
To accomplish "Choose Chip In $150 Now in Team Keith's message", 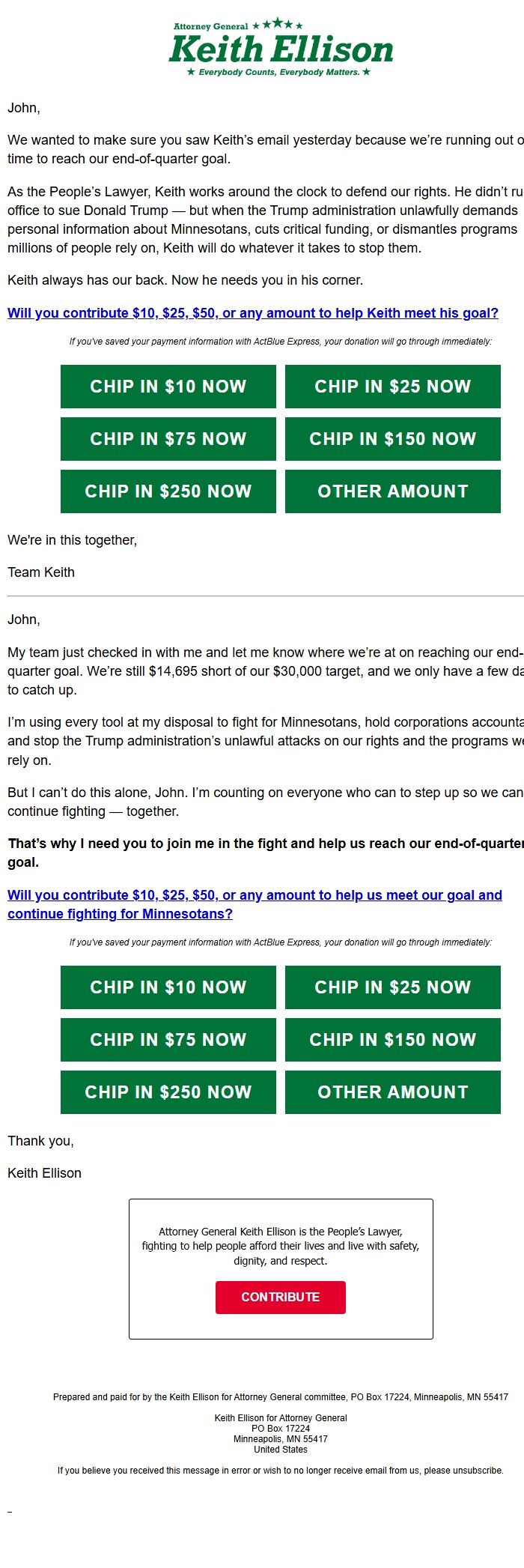I will point(392,439).
